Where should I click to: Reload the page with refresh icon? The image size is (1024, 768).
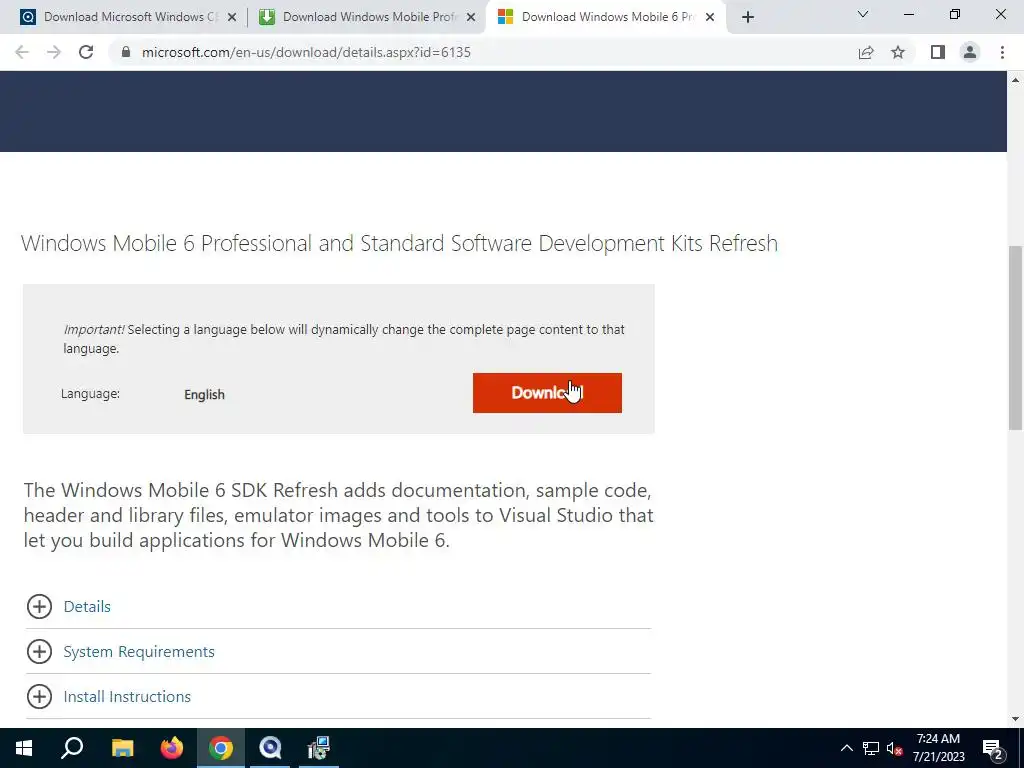pos(86,52)
